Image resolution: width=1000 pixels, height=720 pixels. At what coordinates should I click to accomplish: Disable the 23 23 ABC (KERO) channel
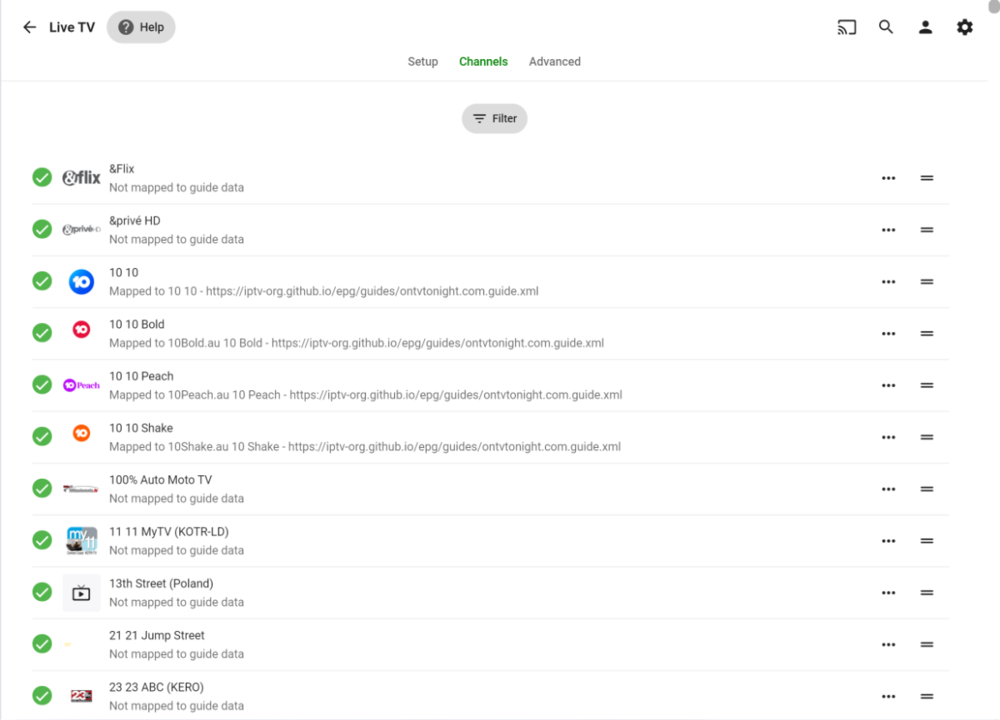coord(41,695)
